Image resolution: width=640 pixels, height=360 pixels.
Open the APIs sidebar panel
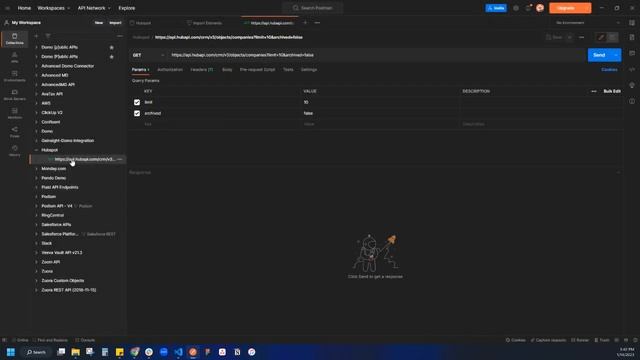[x=14, y=58]
